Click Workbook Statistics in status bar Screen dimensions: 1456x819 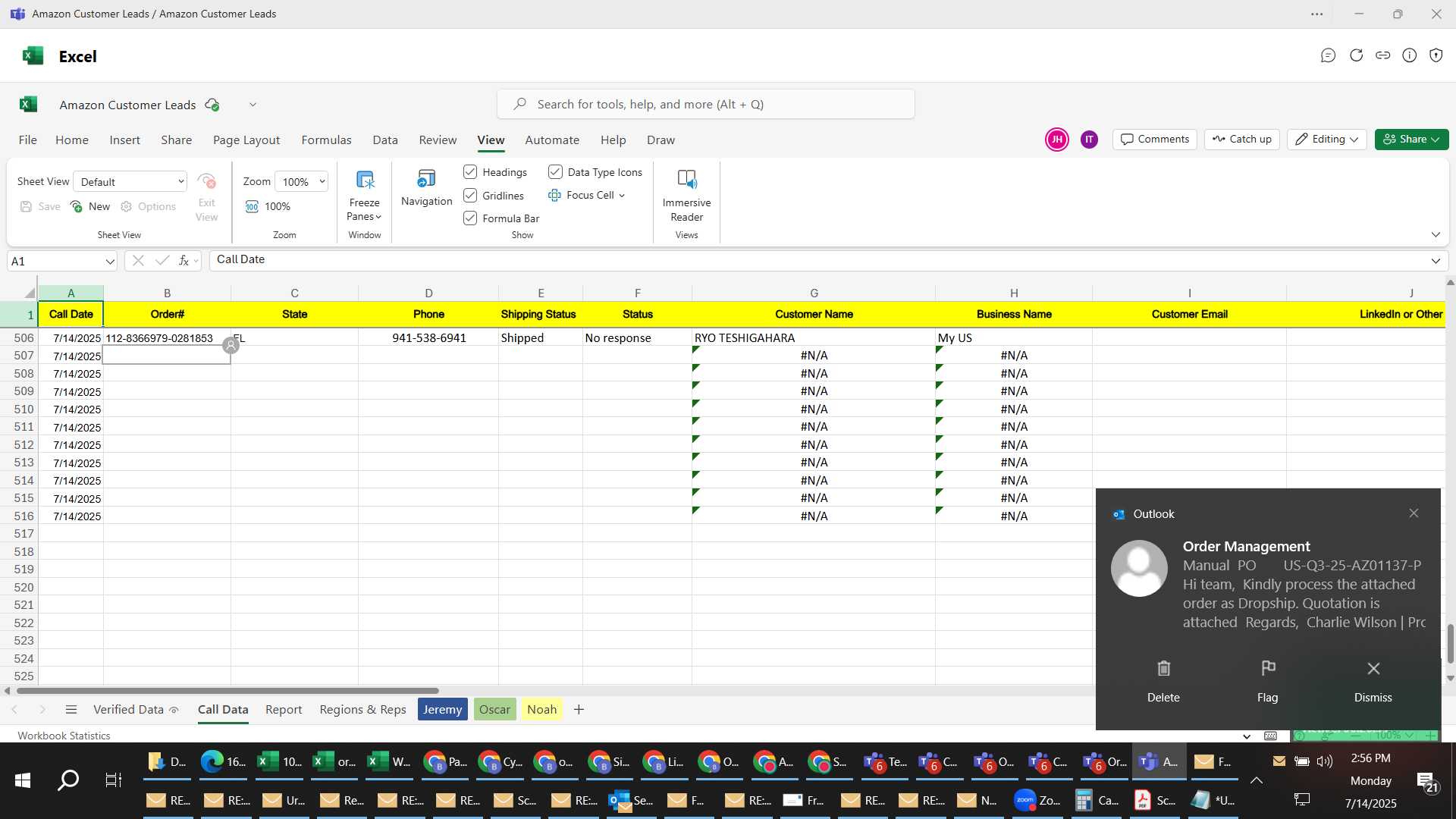click(64, 736)
